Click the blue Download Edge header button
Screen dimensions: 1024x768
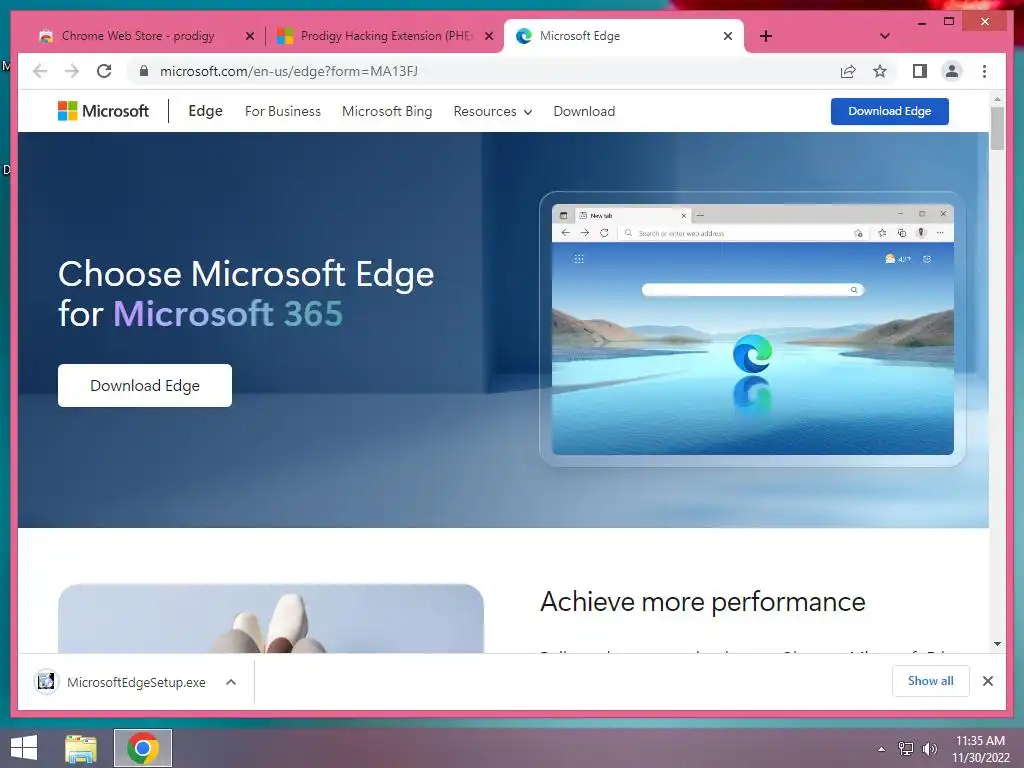click(x=889, y=111)
